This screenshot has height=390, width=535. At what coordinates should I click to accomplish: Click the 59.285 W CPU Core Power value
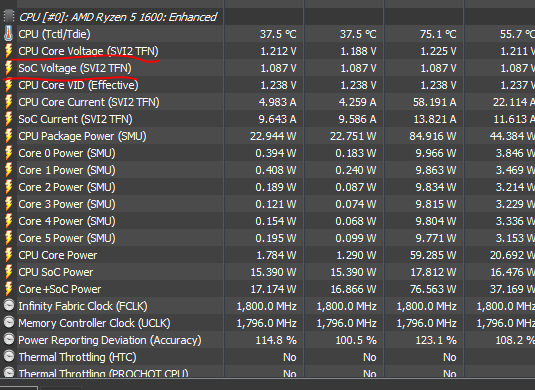(433, 255)
